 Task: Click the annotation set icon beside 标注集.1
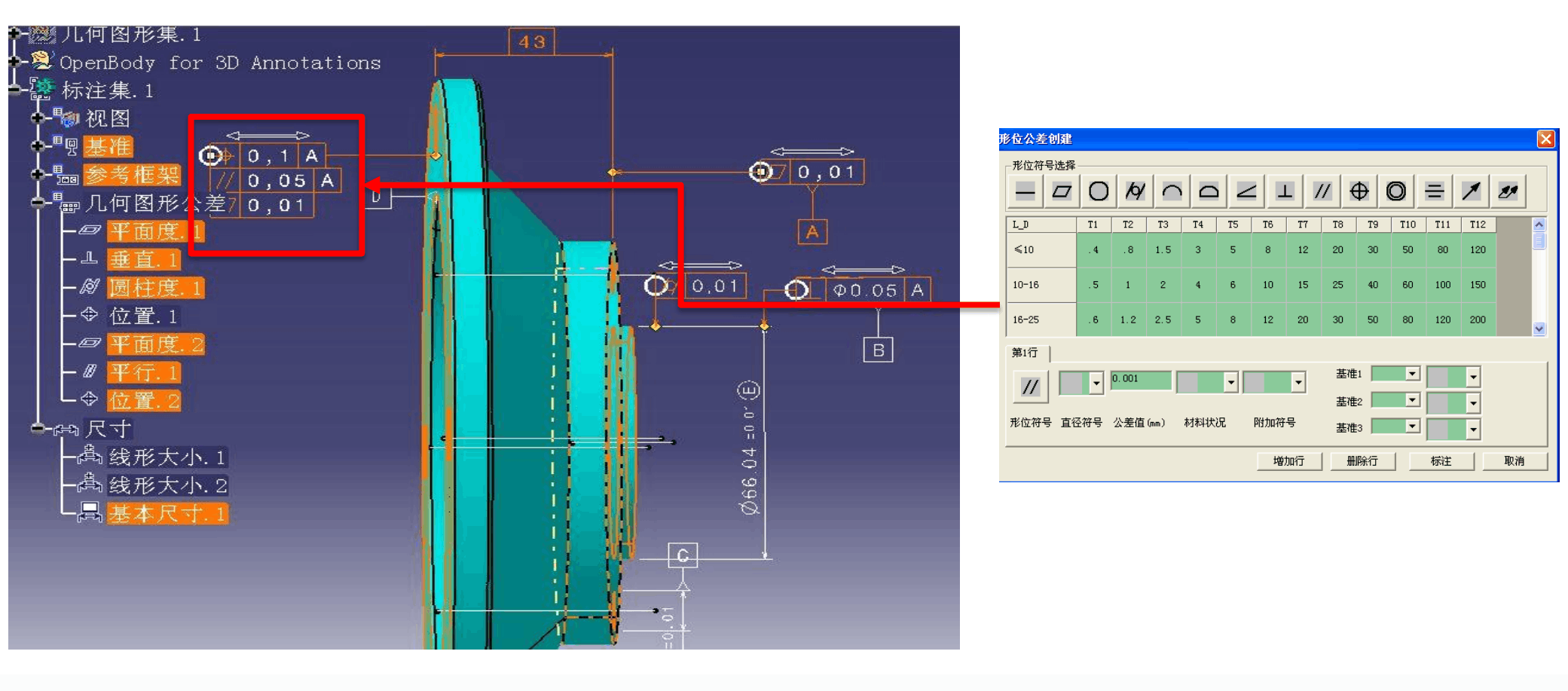[42, 89]
